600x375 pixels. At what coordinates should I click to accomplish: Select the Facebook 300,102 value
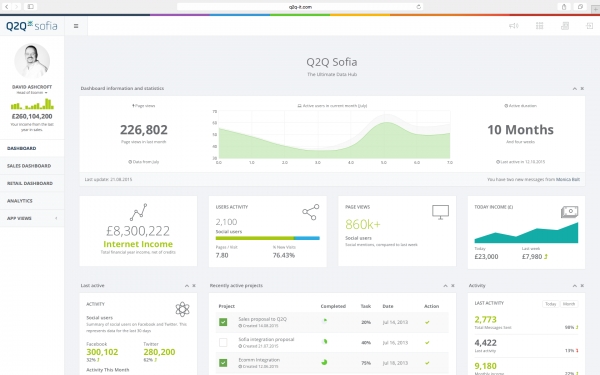tap(102, 352)
